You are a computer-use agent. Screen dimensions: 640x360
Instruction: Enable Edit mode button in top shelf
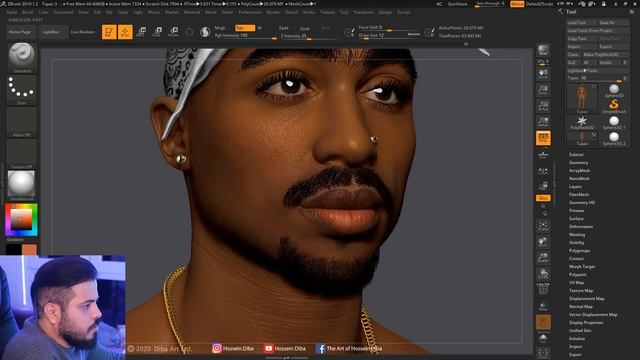(109, 32)
